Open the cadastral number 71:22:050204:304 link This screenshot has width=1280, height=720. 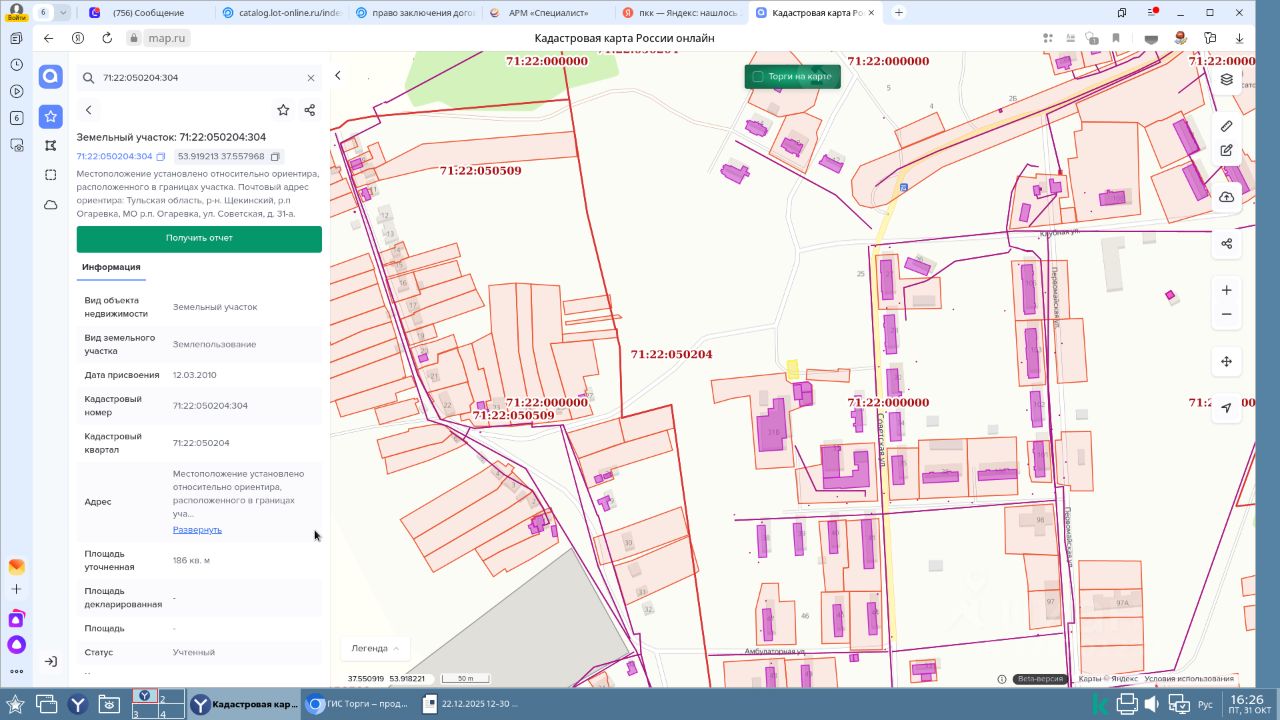pos(114,157)
